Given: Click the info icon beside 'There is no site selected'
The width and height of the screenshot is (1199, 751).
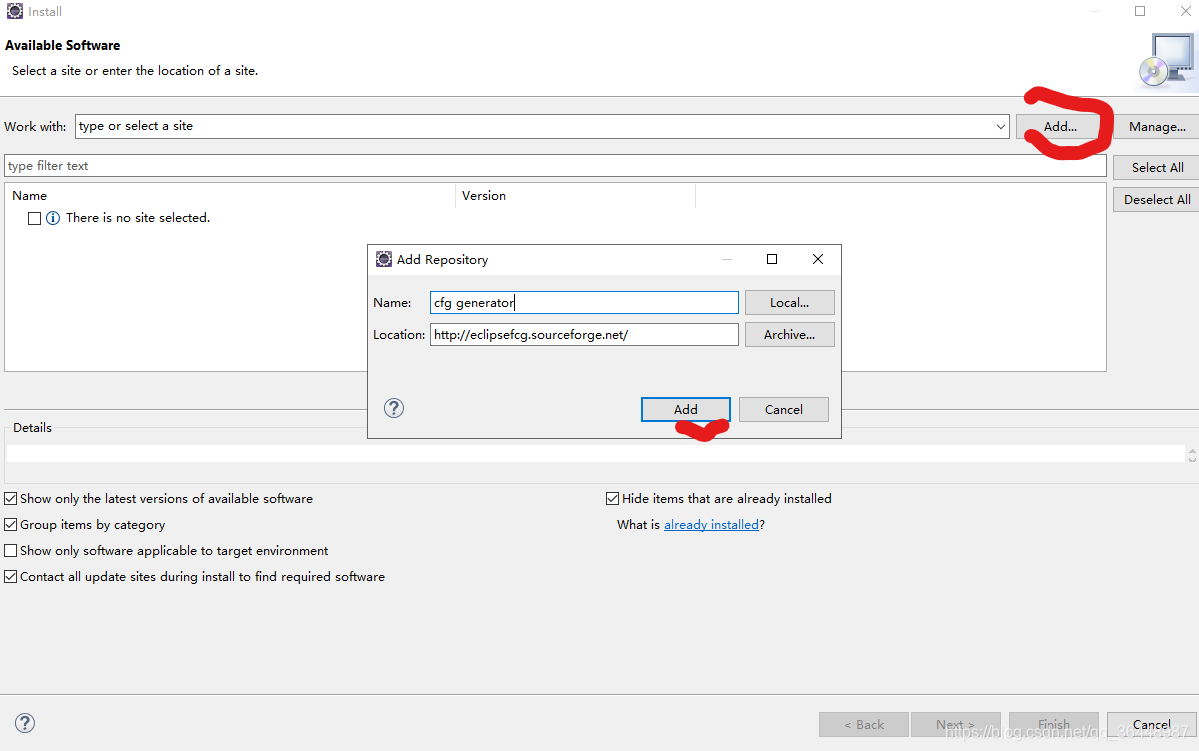Looking at the screenshot, I should pos(52,217).
